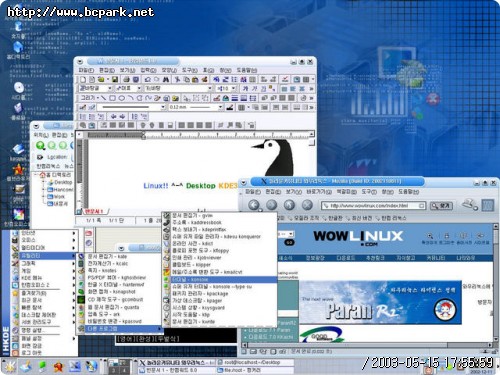Click the printer icon in Hancom Word toolbar
This screenshot has height=375, width=500.
(x=126, y=79)
